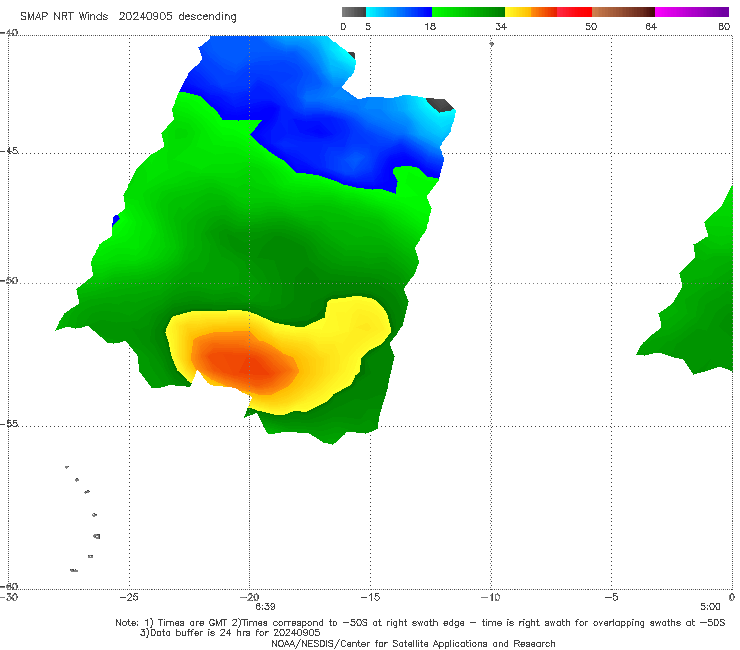Click the credit 'NOAA/NESDIS/Center for Satellite Applications and Research'
The image size is (740, 650).
[x=413, y=643]
